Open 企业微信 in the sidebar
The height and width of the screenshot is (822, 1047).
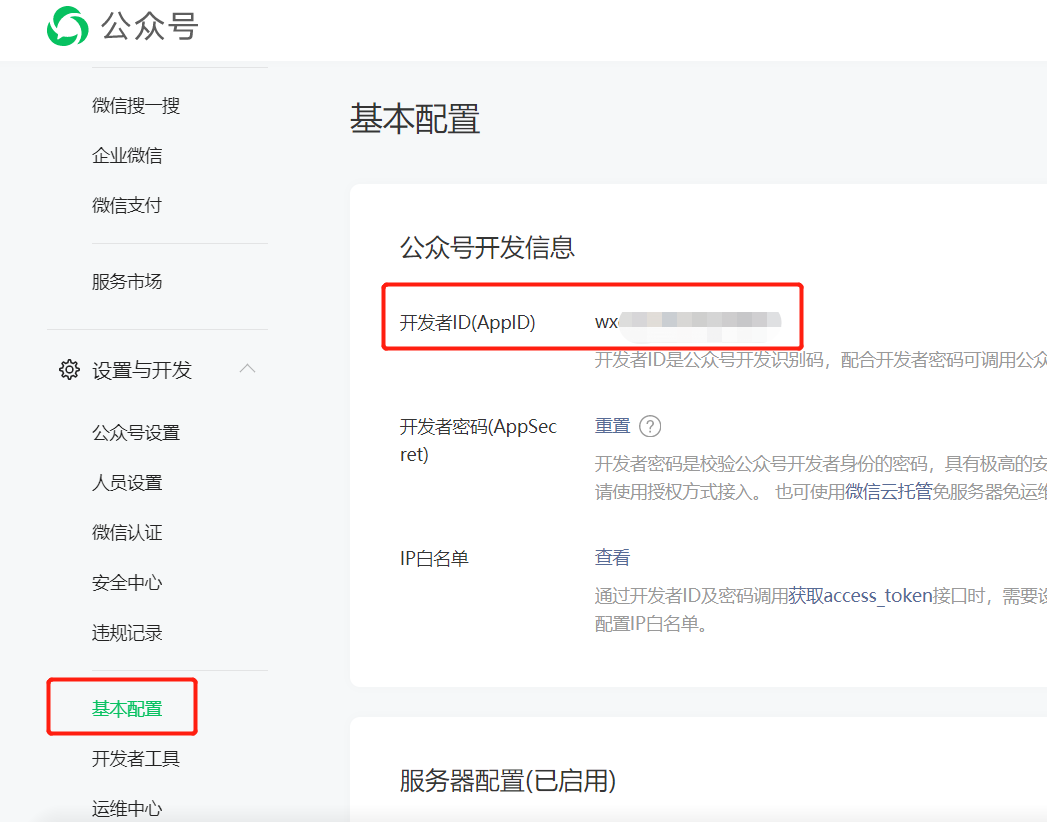127,156
